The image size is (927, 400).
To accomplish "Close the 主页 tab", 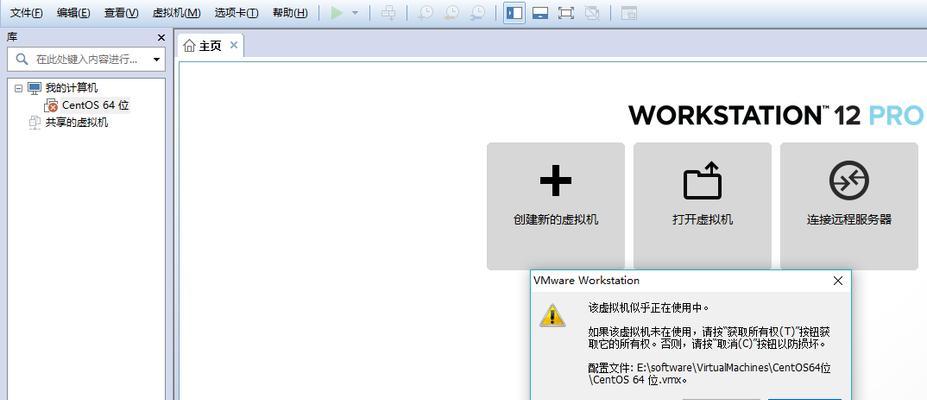I will [234, 45].
